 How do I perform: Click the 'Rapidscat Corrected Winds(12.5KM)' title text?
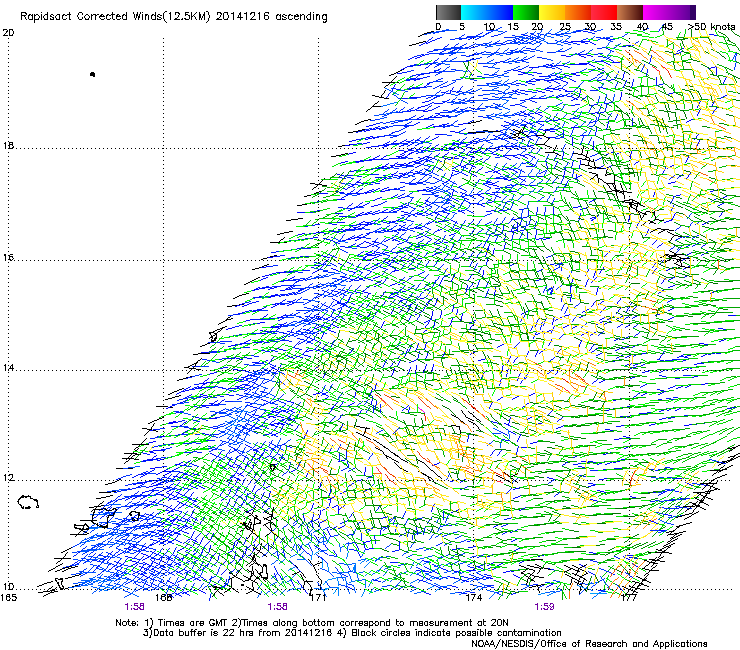pyautogui.click(x=115, y=17)
